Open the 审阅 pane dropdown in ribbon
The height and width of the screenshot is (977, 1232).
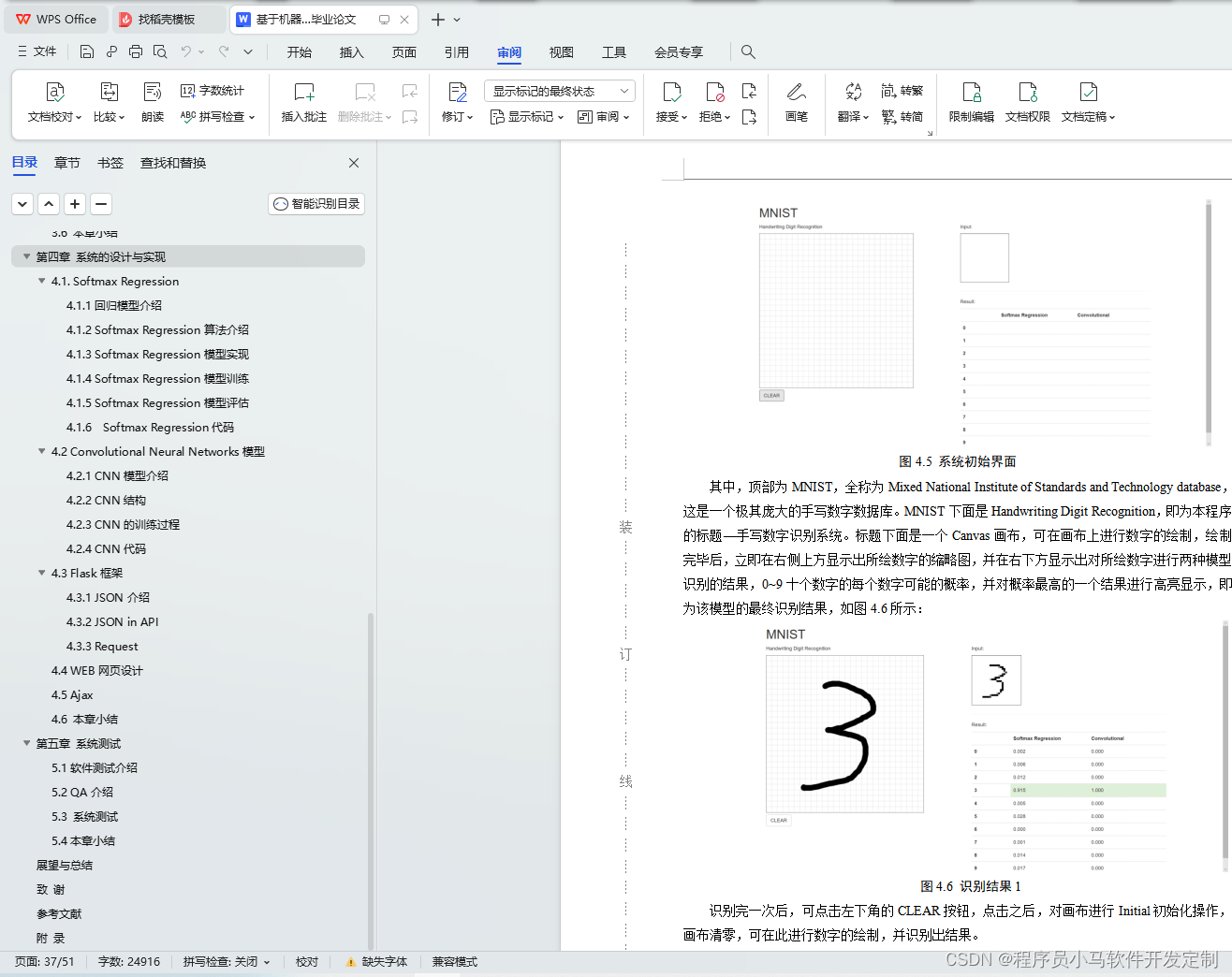tap(604, 117)
